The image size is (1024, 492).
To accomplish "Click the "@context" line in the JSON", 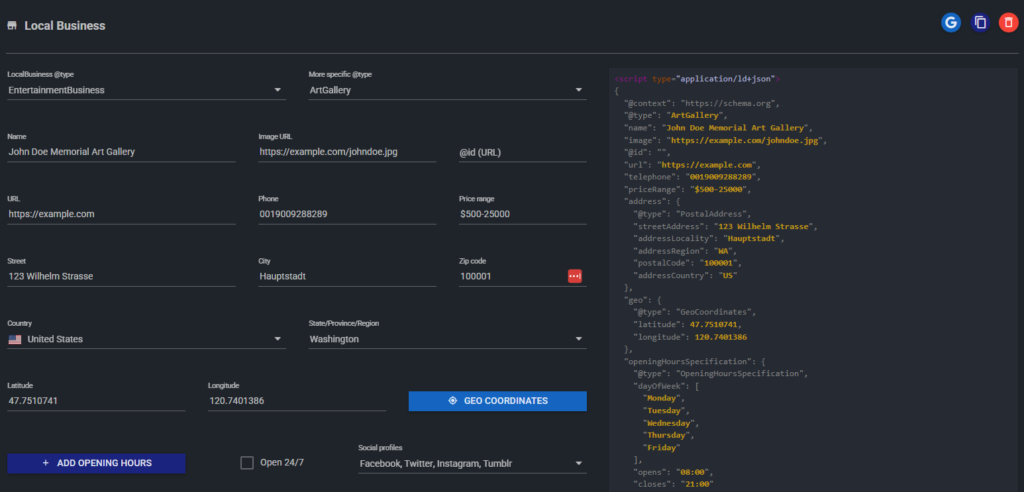I will click(x=702, y=103).
